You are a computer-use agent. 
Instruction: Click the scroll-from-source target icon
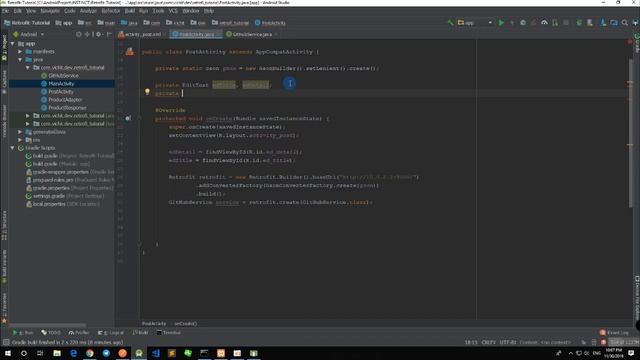coord(79,34)
